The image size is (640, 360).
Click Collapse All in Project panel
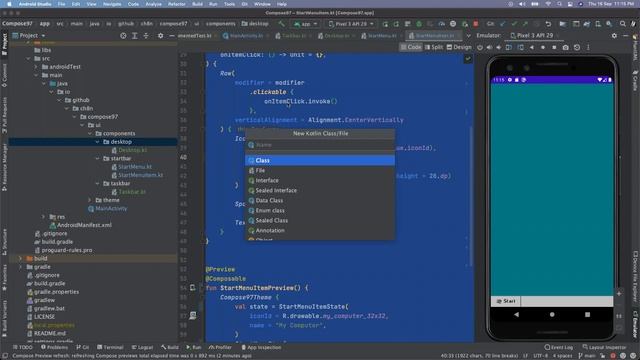146,36
